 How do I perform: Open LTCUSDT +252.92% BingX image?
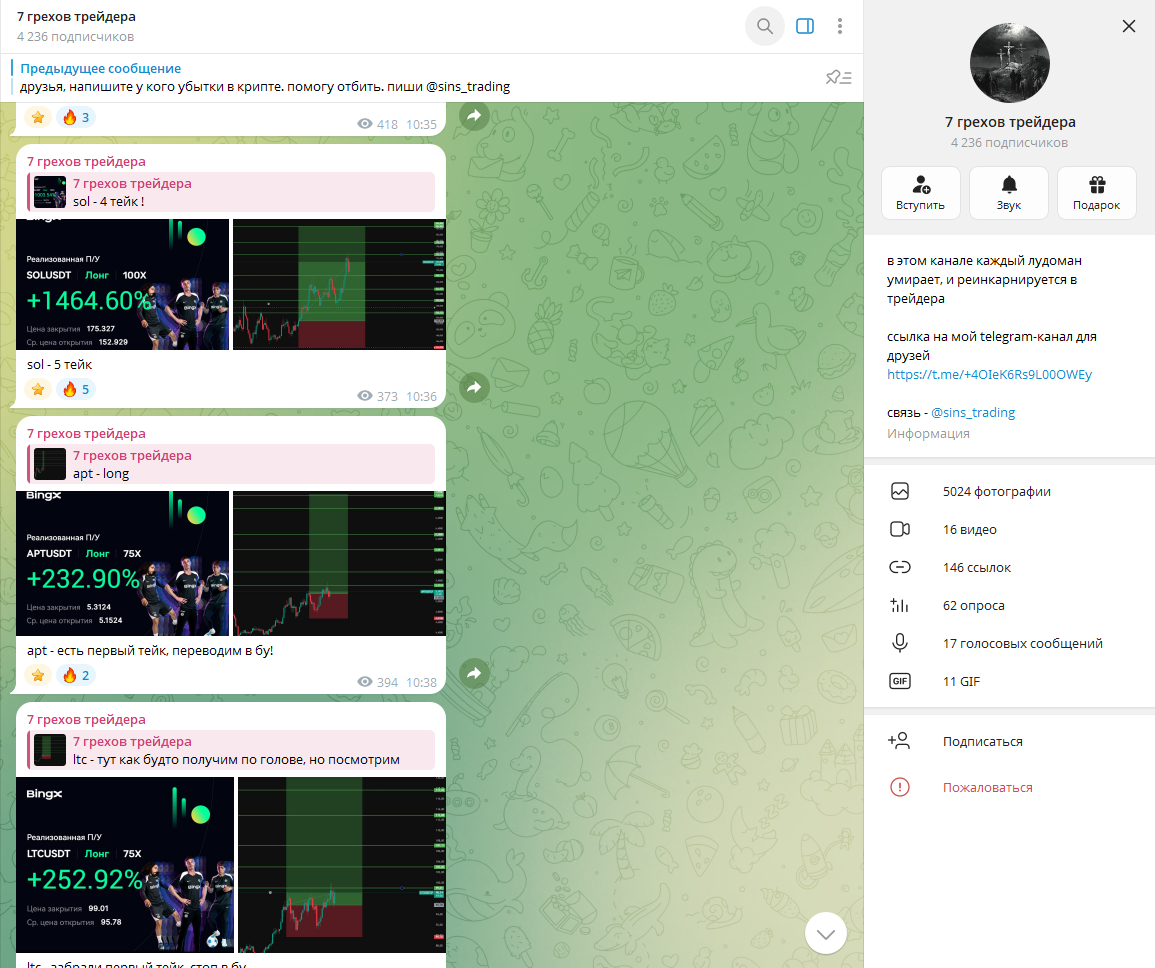(x=124, y=865)
